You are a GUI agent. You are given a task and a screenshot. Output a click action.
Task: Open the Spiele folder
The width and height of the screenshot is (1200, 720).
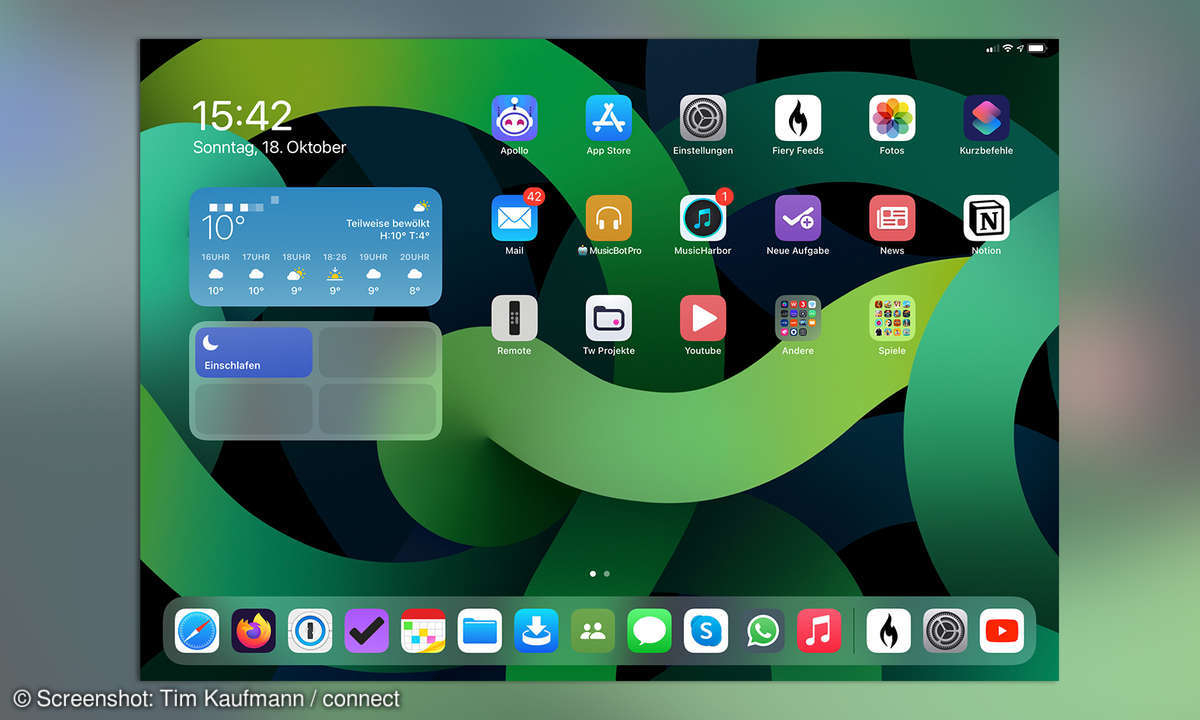click(x=892, y=318)
